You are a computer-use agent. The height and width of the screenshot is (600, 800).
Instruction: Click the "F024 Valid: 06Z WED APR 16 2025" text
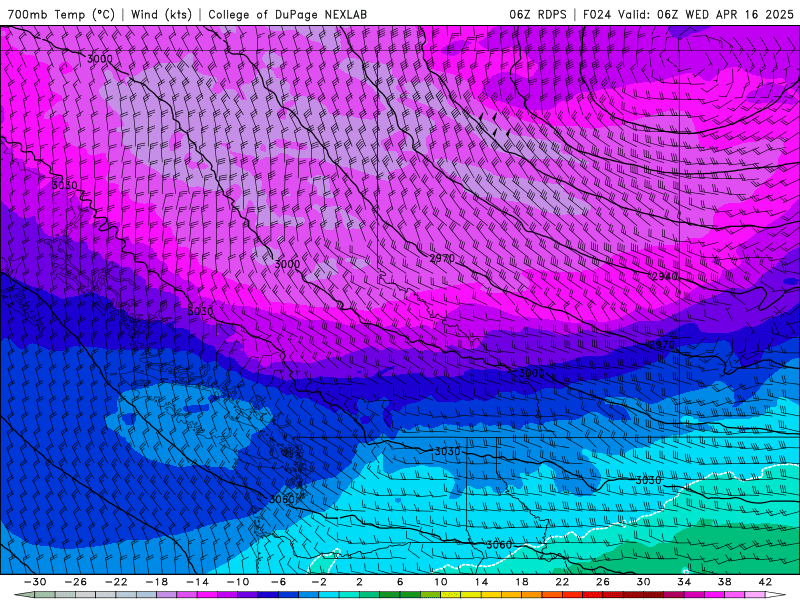(x=688, y=14)
